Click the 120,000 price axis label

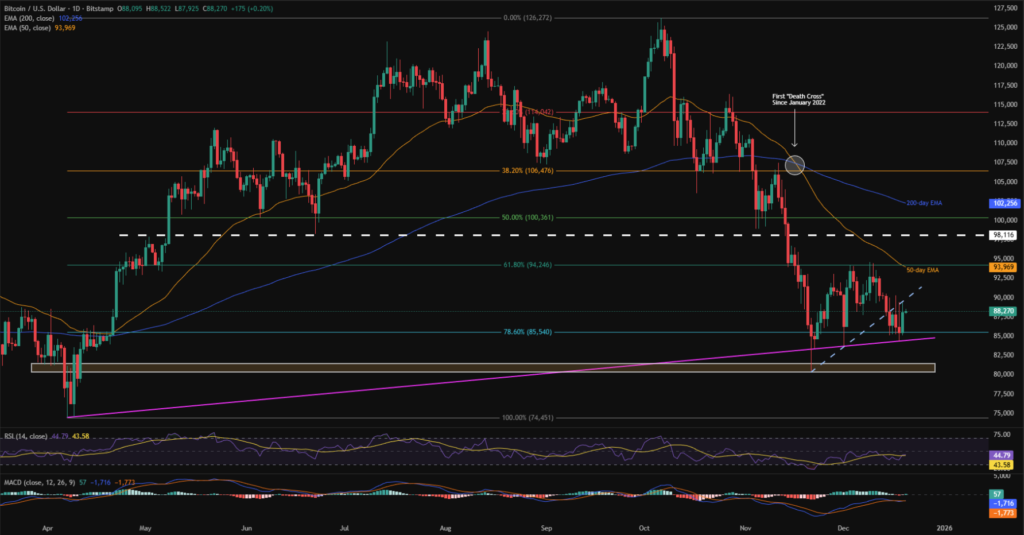tap(1005, 65)
